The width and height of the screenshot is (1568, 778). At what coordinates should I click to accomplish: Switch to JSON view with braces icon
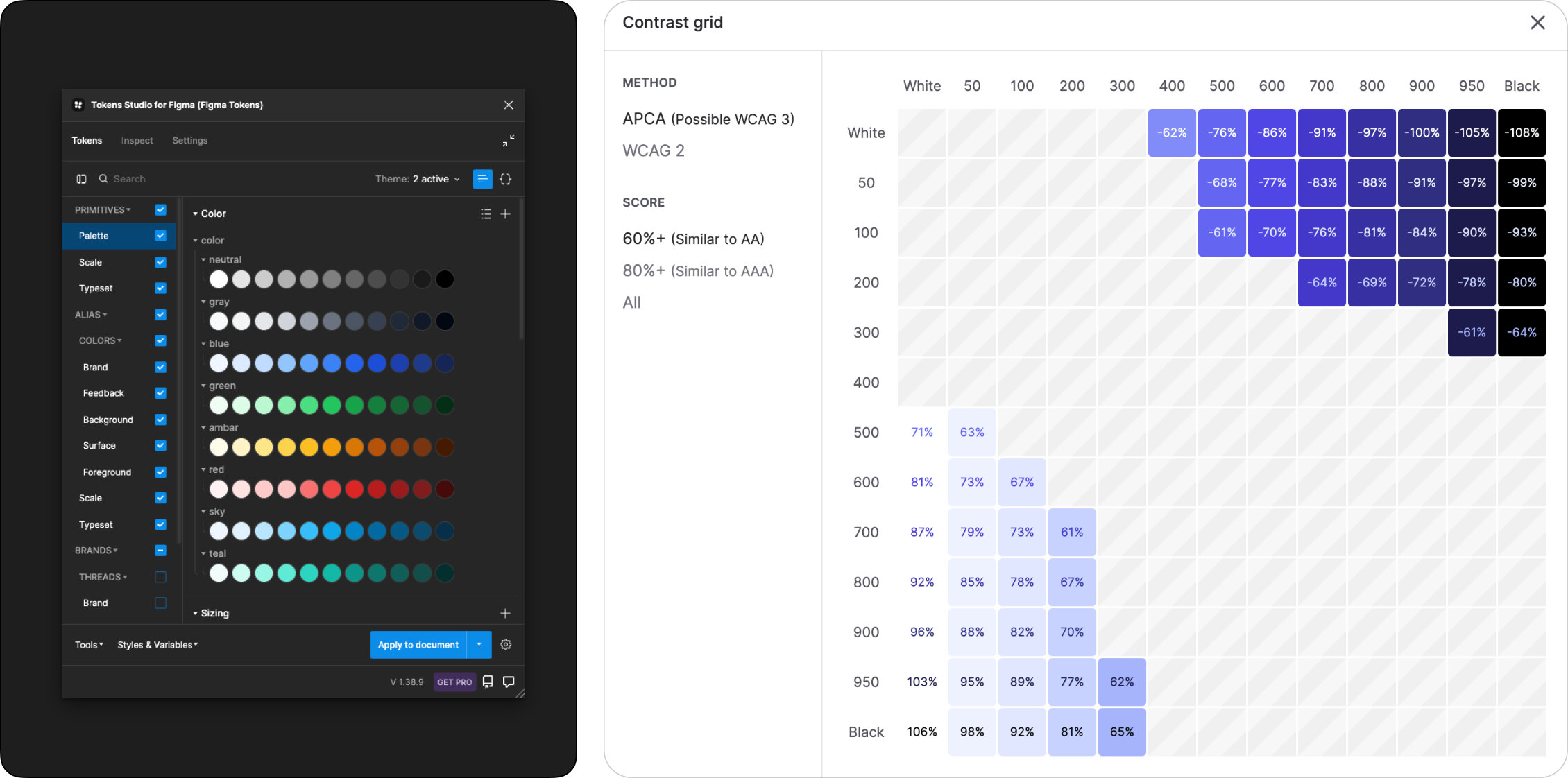pos(505,179)
